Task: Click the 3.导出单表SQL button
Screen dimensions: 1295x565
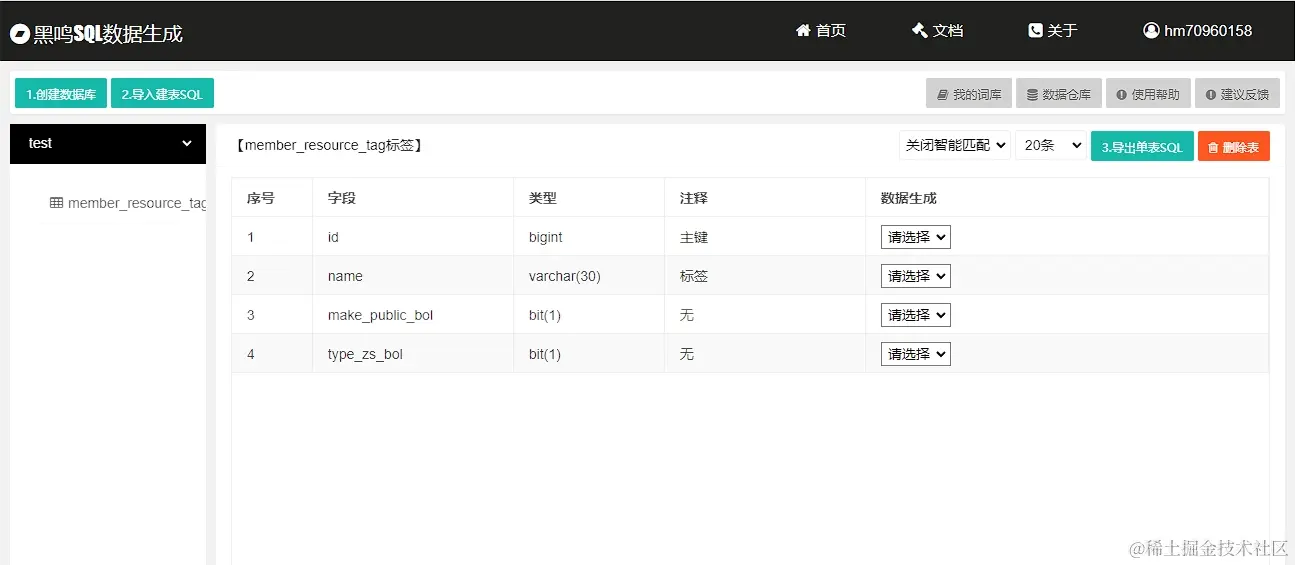Action: 1142,146
